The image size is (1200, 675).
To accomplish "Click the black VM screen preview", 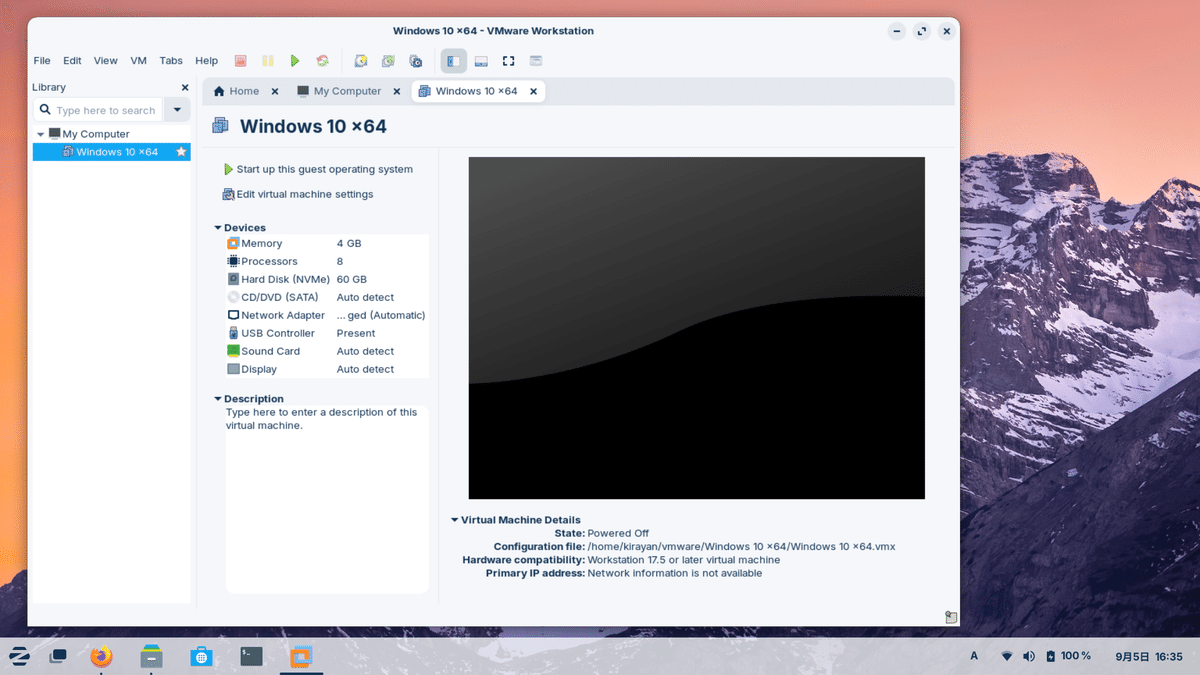I will 697,328.
